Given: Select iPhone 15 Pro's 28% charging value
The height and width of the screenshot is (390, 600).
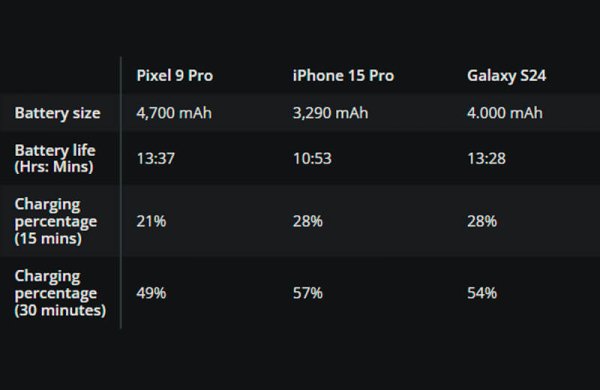Looking at the screenshot, I should tap(308, 221).
